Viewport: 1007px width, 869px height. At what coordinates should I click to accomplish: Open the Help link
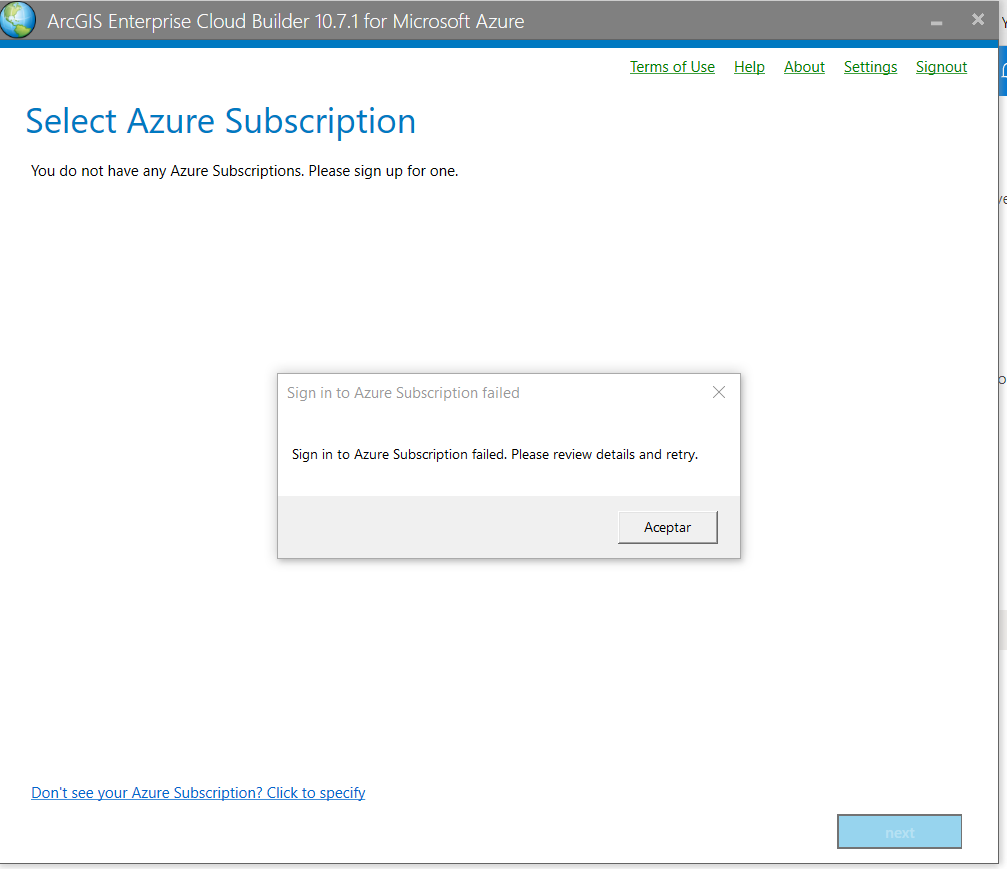click(x=749, y=67)
